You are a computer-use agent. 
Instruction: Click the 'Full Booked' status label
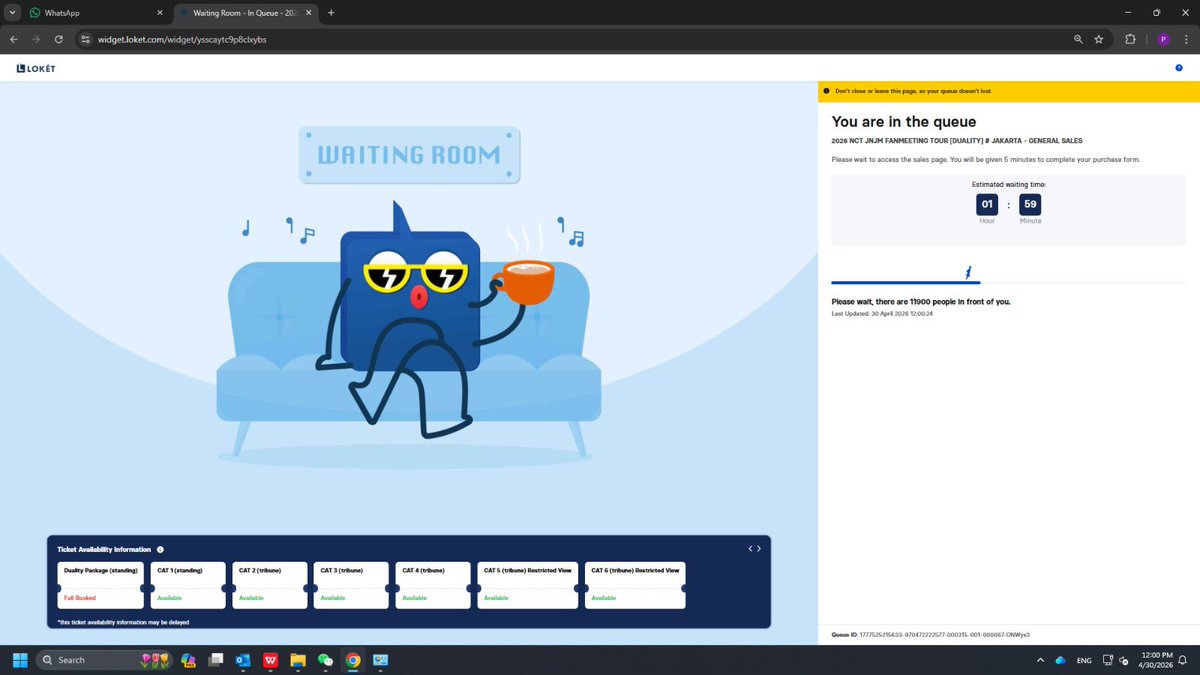pyautogui.click(x=80, y=598)
